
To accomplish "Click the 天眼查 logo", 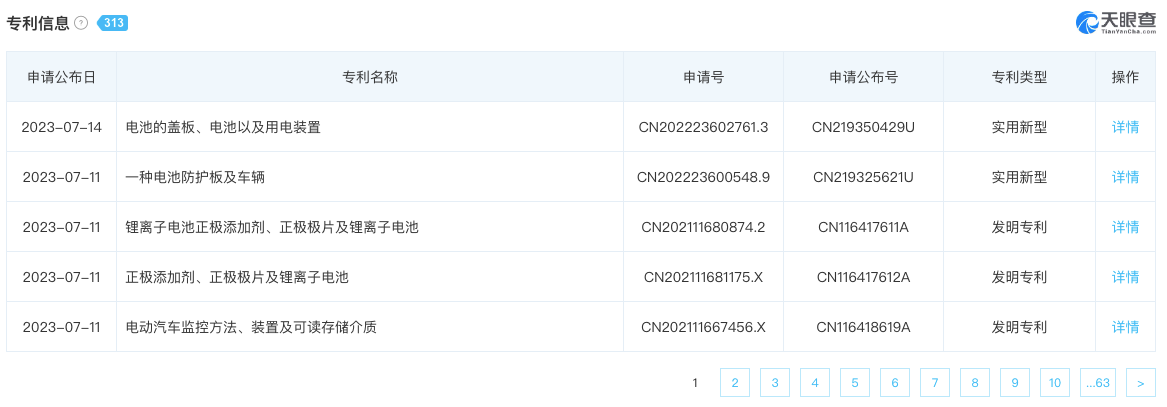I will pyautogui.click(x=1115, y=22).
